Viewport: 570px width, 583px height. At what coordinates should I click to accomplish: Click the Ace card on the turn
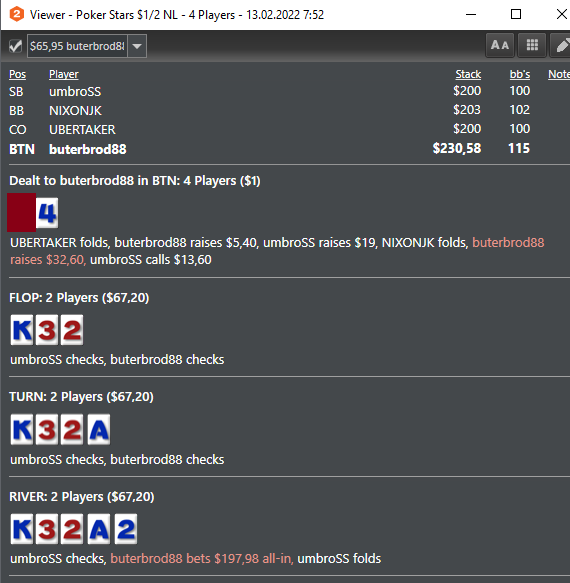[x=99, y=429]
